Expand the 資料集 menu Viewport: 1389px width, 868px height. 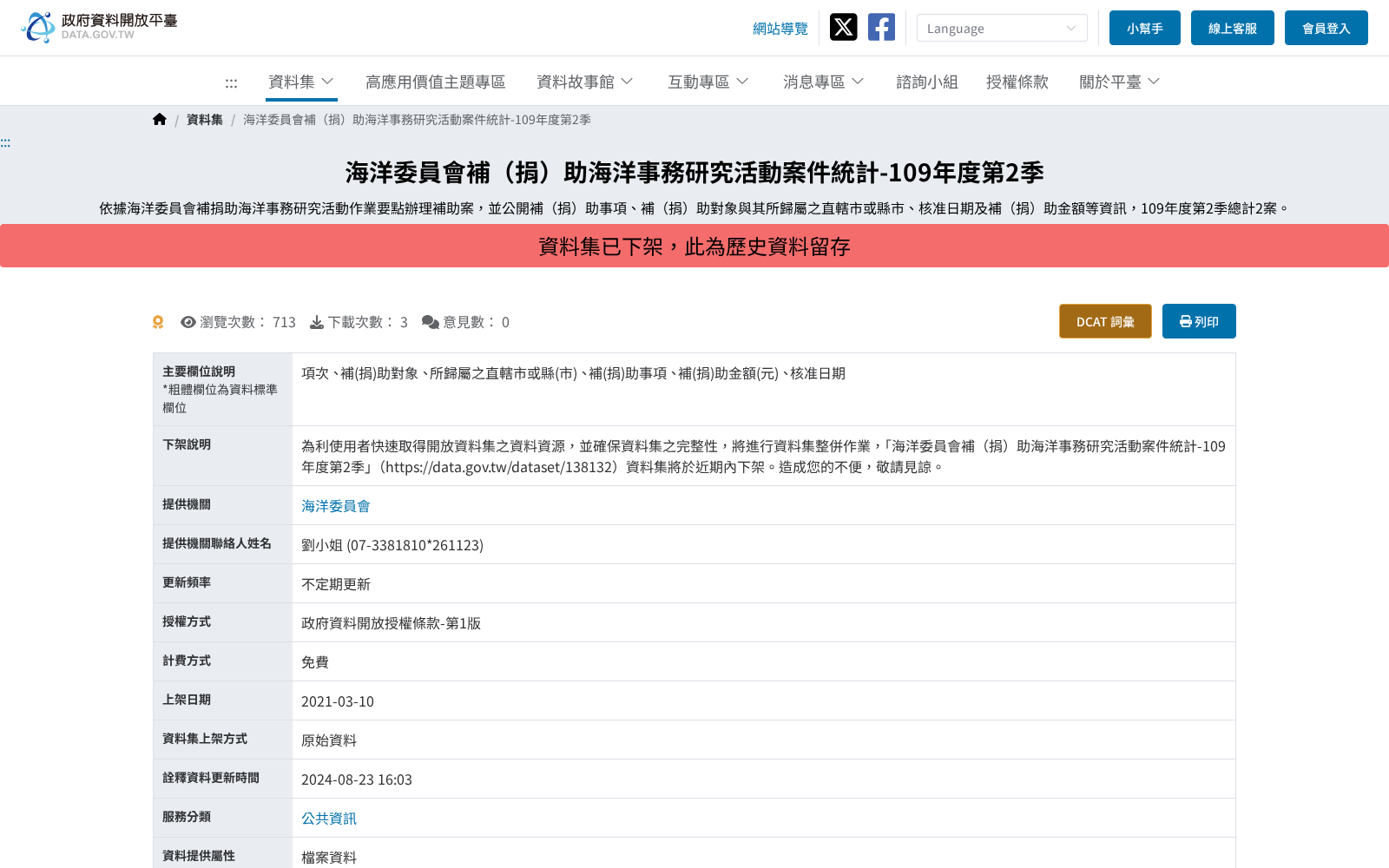pyautogui.click(x=301, y=82)
